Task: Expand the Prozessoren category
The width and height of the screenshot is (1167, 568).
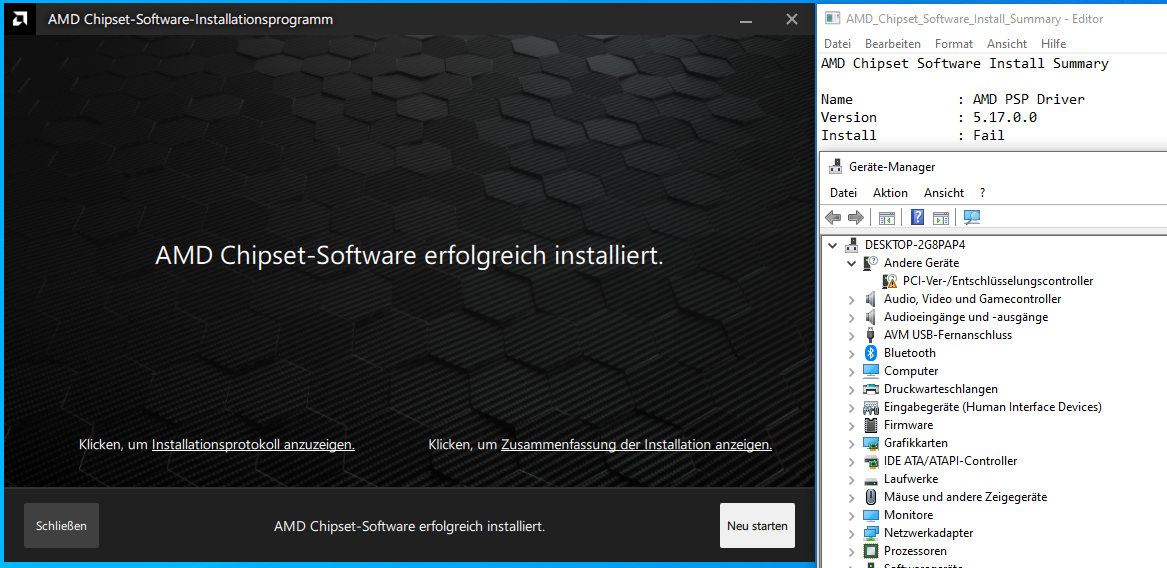Action: pos(851,551)
